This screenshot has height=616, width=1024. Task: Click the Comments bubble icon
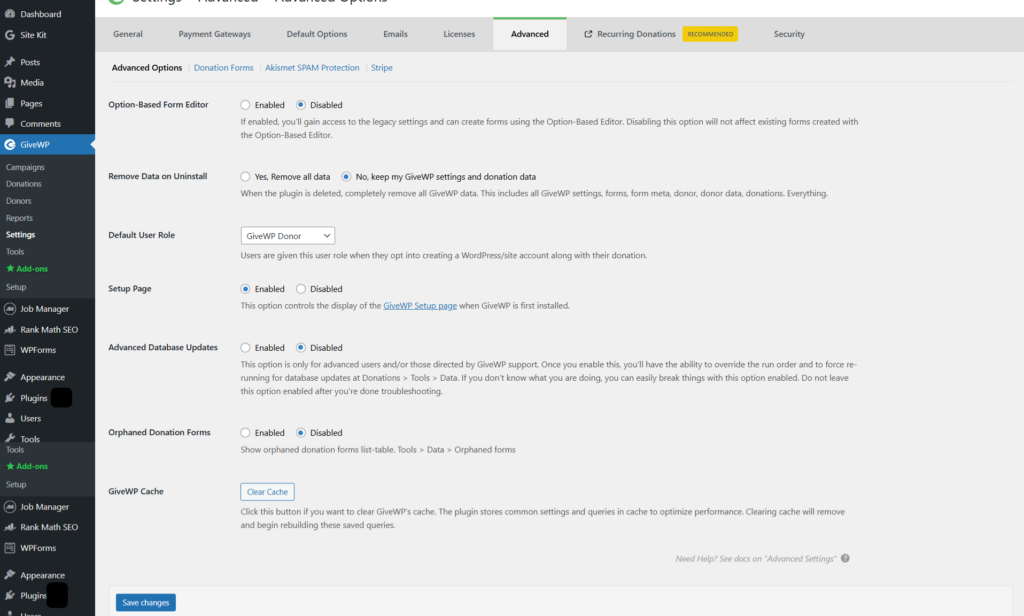coord(10,123)
